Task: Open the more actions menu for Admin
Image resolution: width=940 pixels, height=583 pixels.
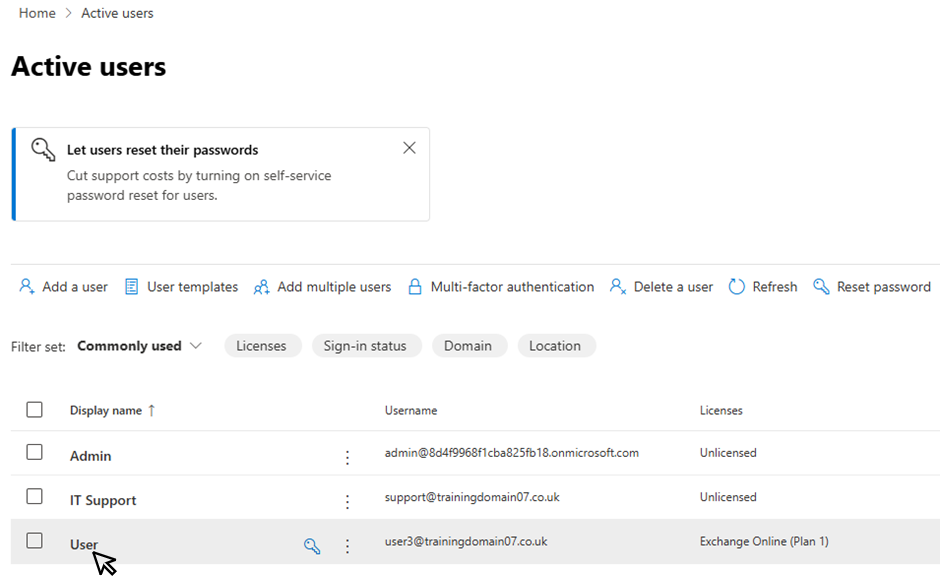Action: (x=347, y=458)
